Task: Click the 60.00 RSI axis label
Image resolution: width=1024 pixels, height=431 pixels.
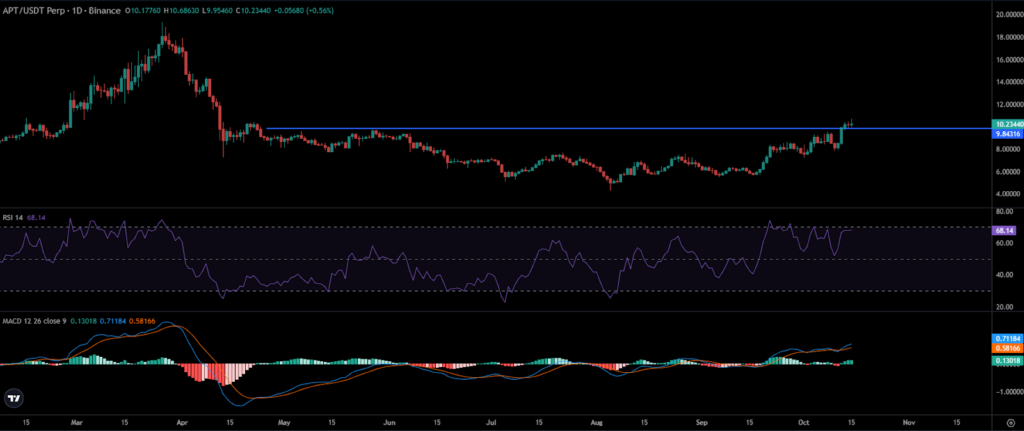Action: (1004, 244)
